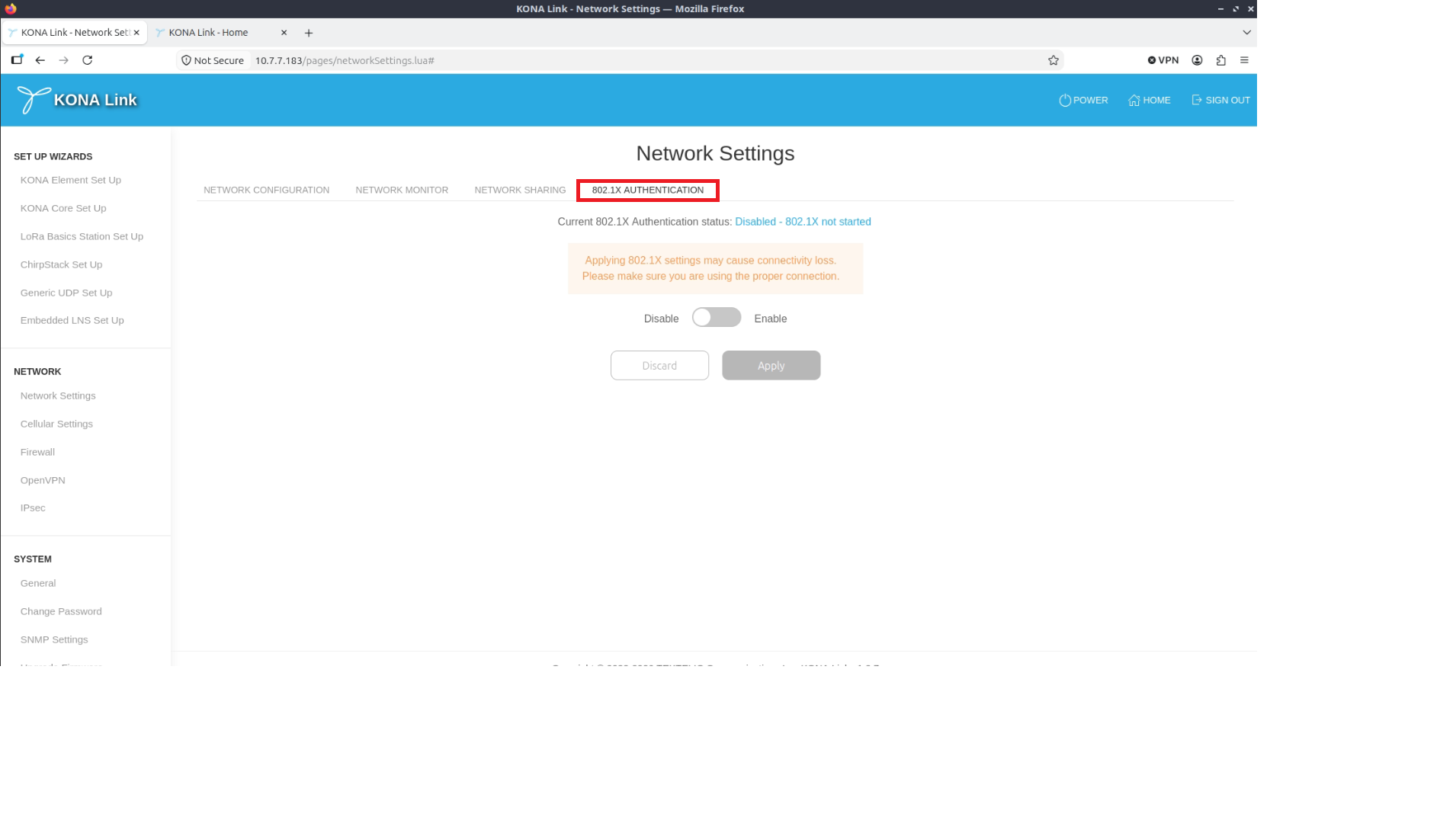Screen dimensions: 1456x817
Task: Click the Discard button
Action: (659, 366)
